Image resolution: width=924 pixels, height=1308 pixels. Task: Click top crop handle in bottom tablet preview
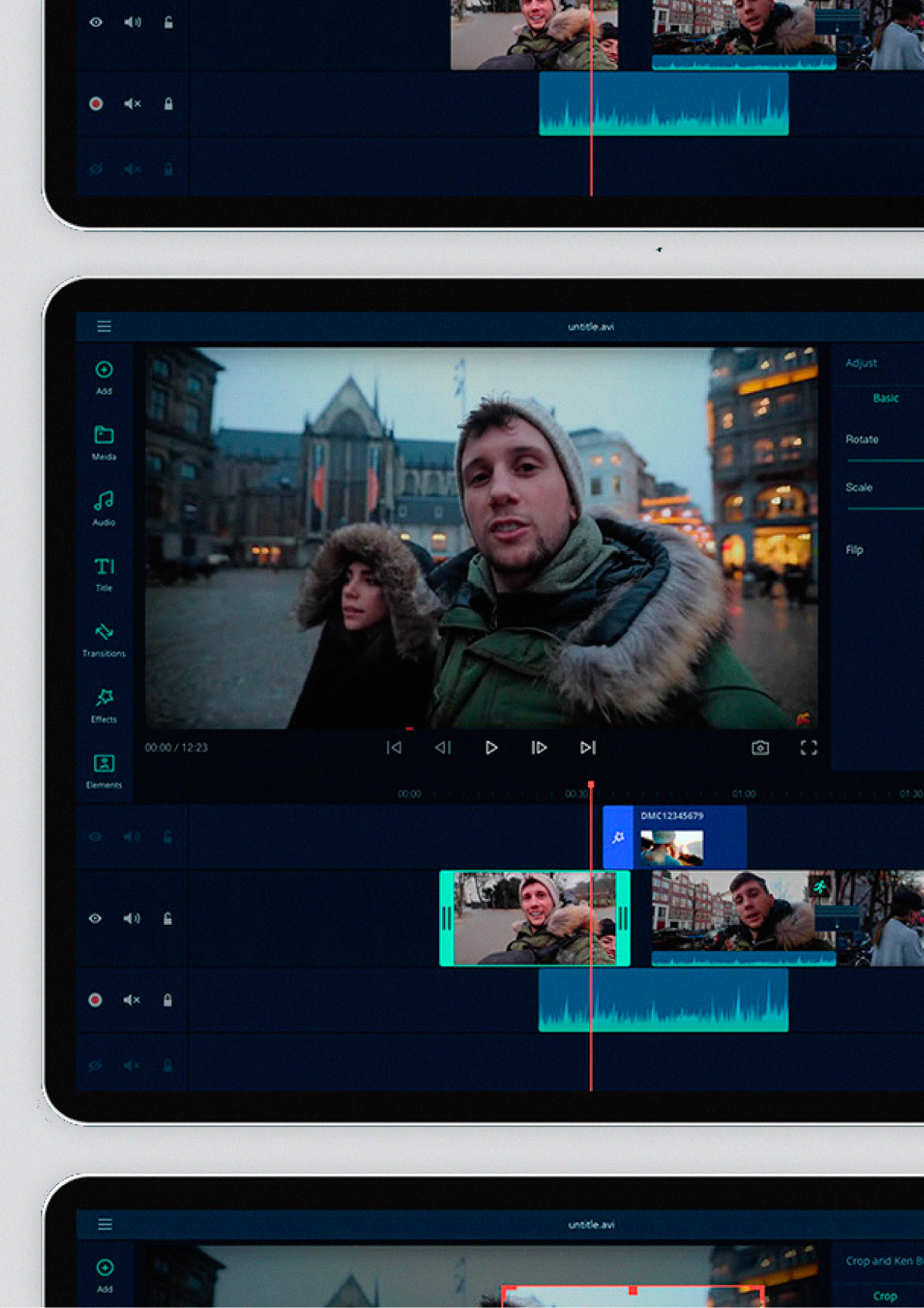pyautogui.click(x=633, y=1290)
